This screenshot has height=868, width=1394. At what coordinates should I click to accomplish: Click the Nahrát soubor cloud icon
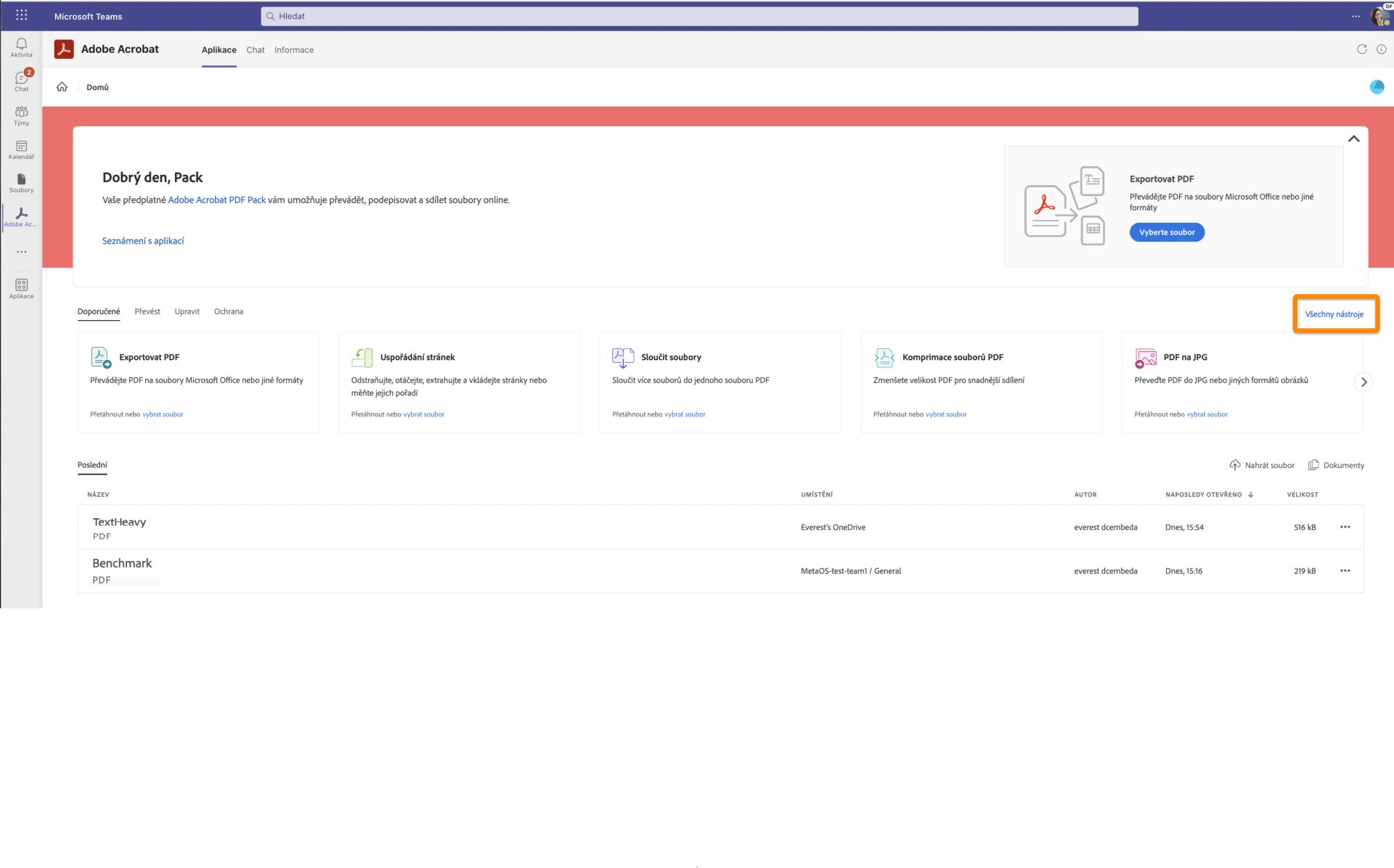click(1234, 464)
